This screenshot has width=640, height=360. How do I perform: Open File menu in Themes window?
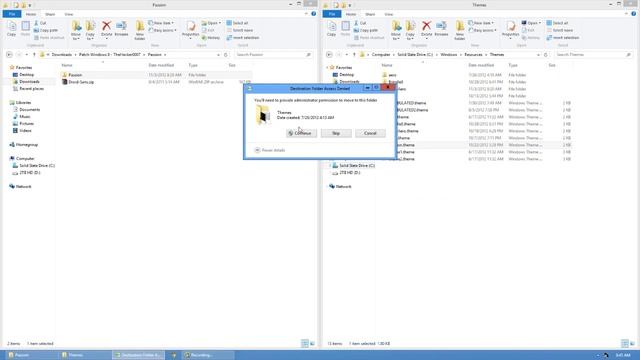coord(332,14)
